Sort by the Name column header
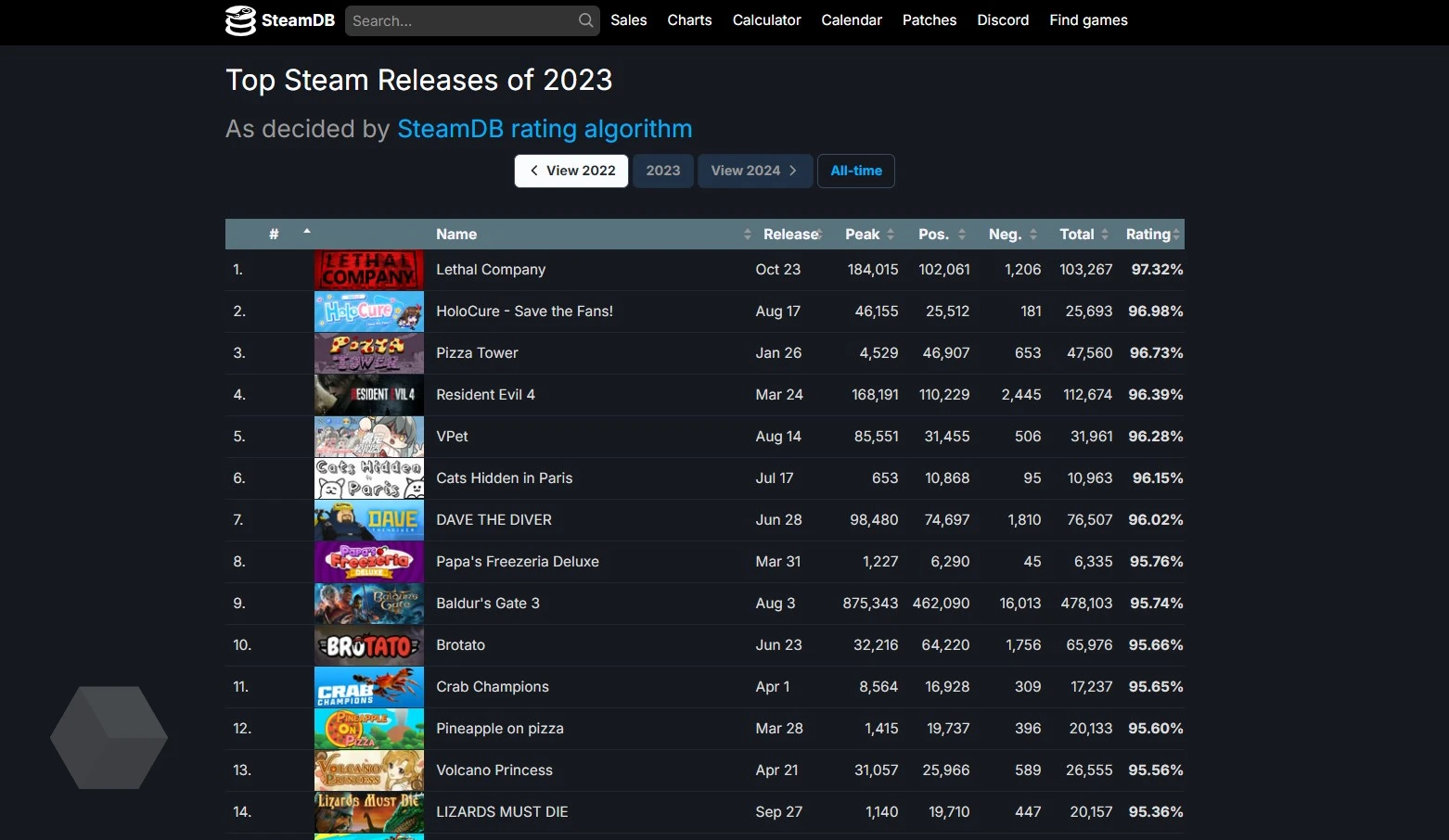This screenshot has height=840, width=1449. click(456, 235)
